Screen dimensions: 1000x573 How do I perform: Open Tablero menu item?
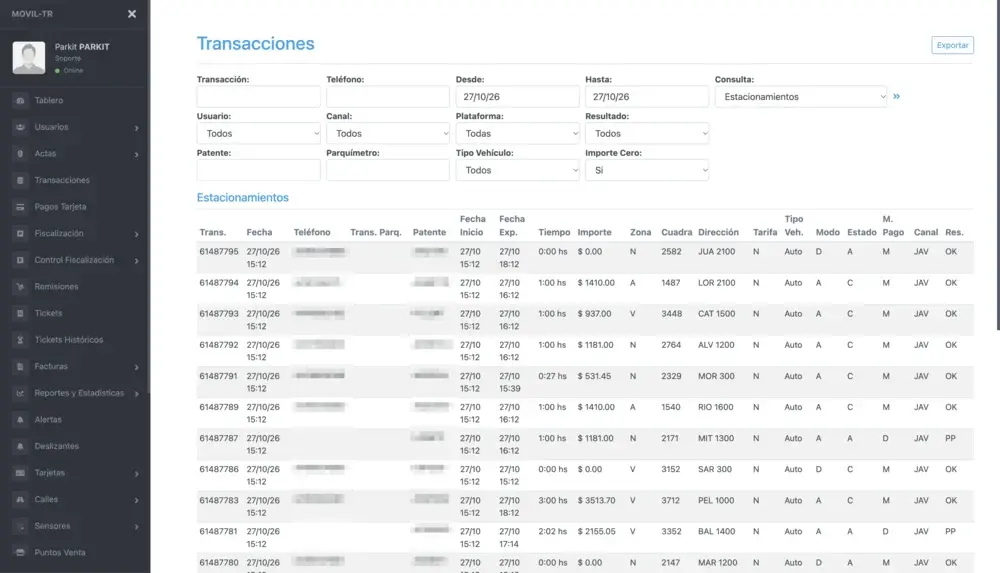48,100
